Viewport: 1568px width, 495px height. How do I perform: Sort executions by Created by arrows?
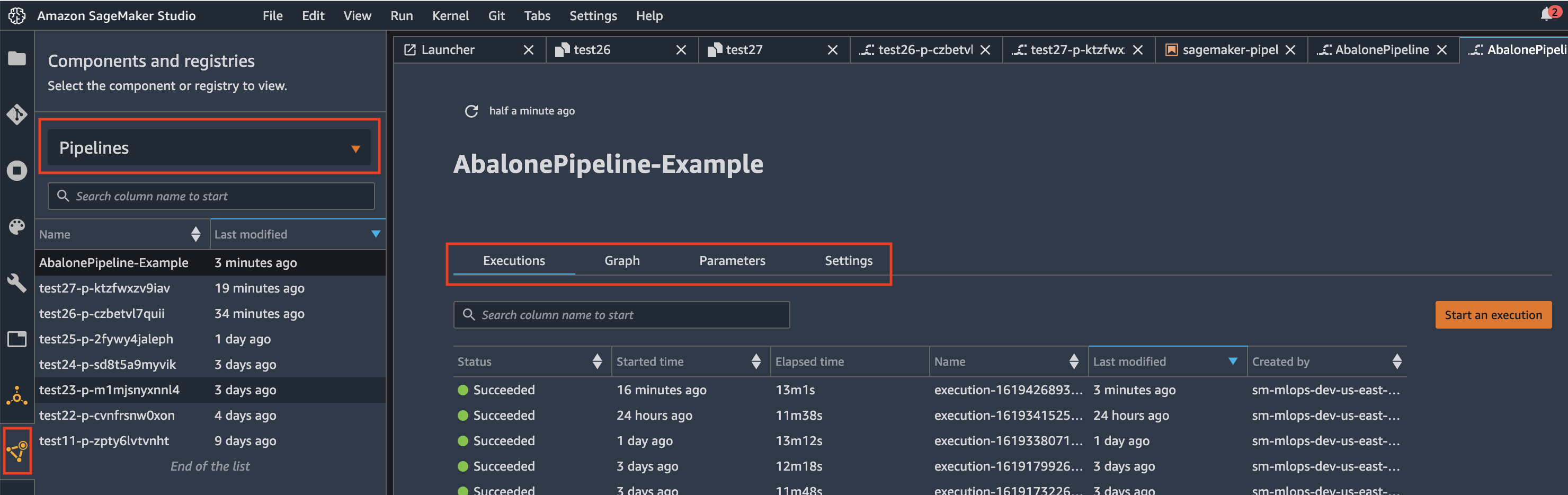point(1397,361)
